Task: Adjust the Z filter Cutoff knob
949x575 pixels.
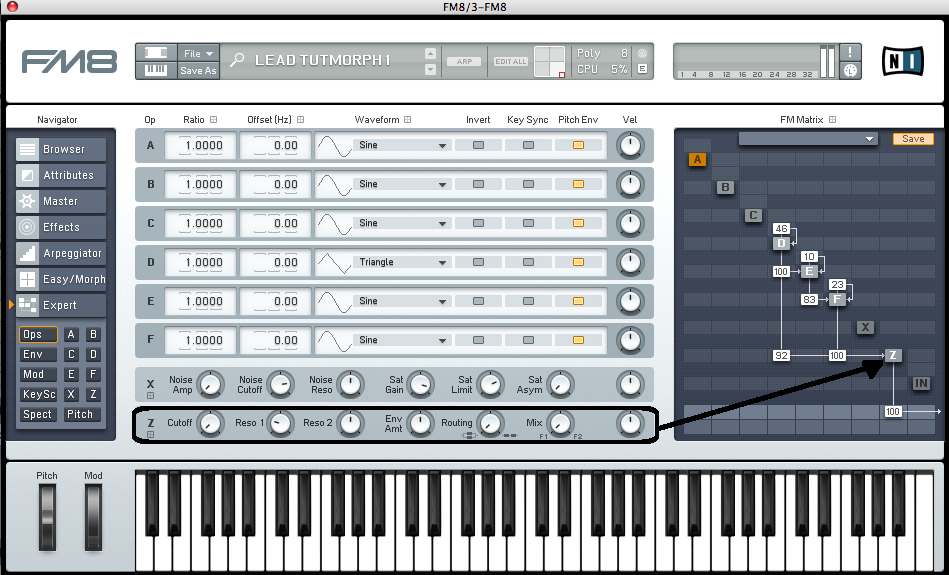Action: (210, 424)
